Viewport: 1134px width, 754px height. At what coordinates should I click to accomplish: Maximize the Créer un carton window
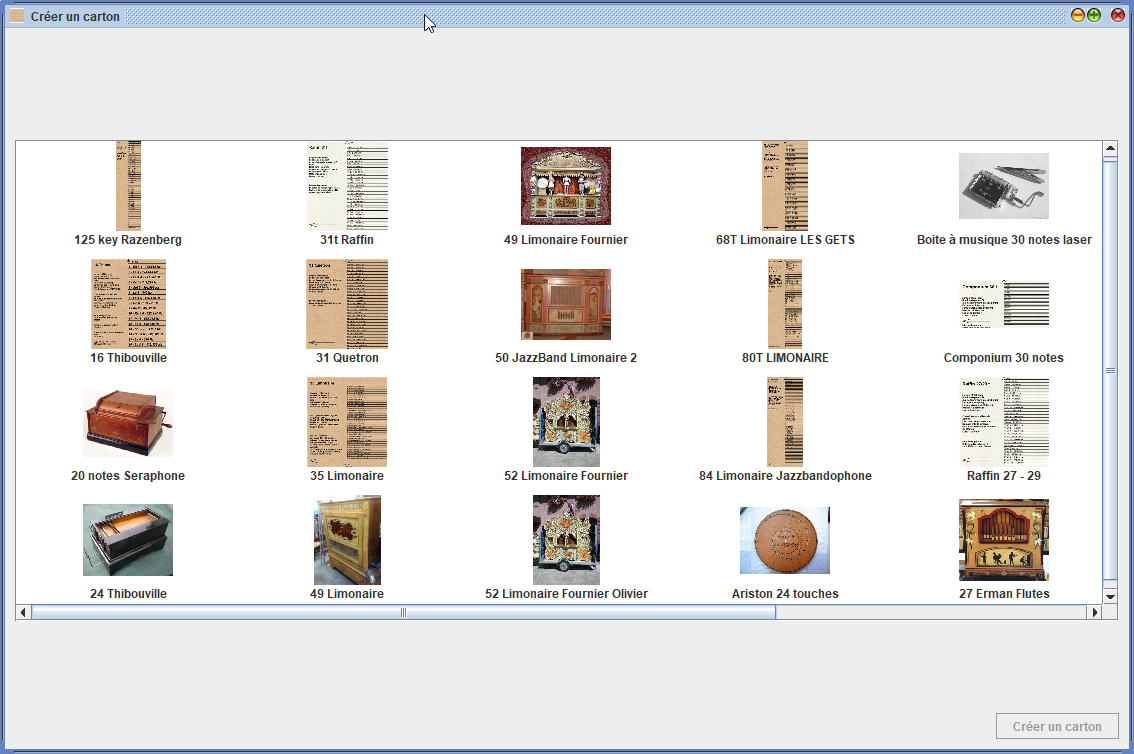[1094, 16]
